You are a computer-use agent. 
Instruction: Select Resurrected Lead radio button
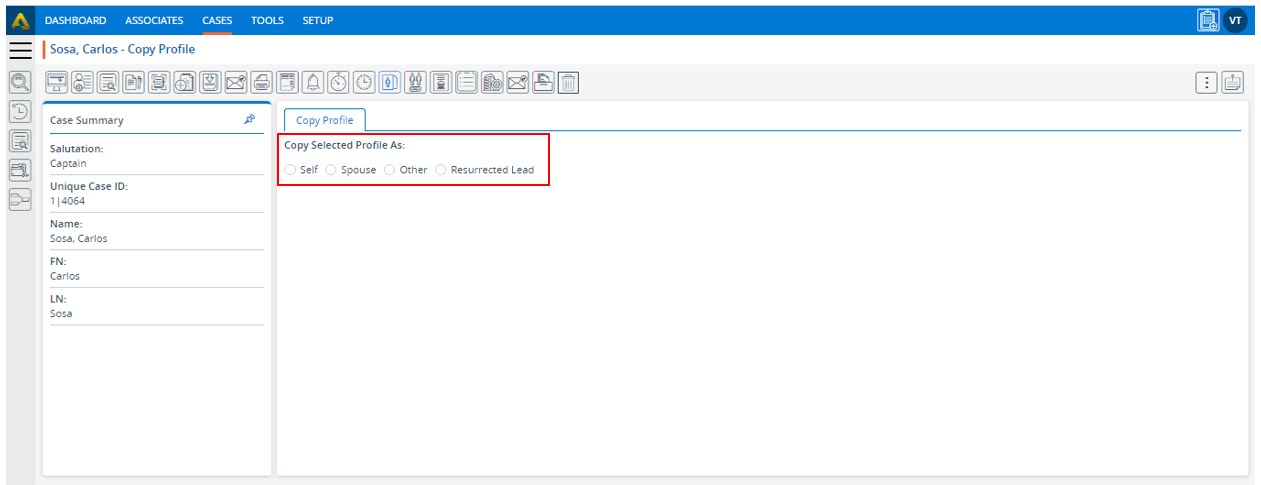(x=441, y=170)
